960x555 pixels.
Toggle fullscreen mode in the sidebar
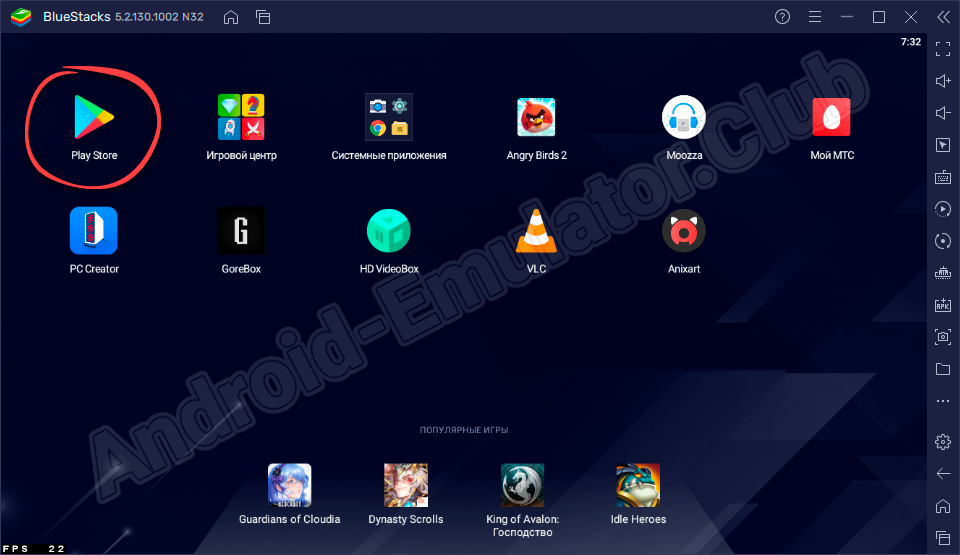(942, 47)
